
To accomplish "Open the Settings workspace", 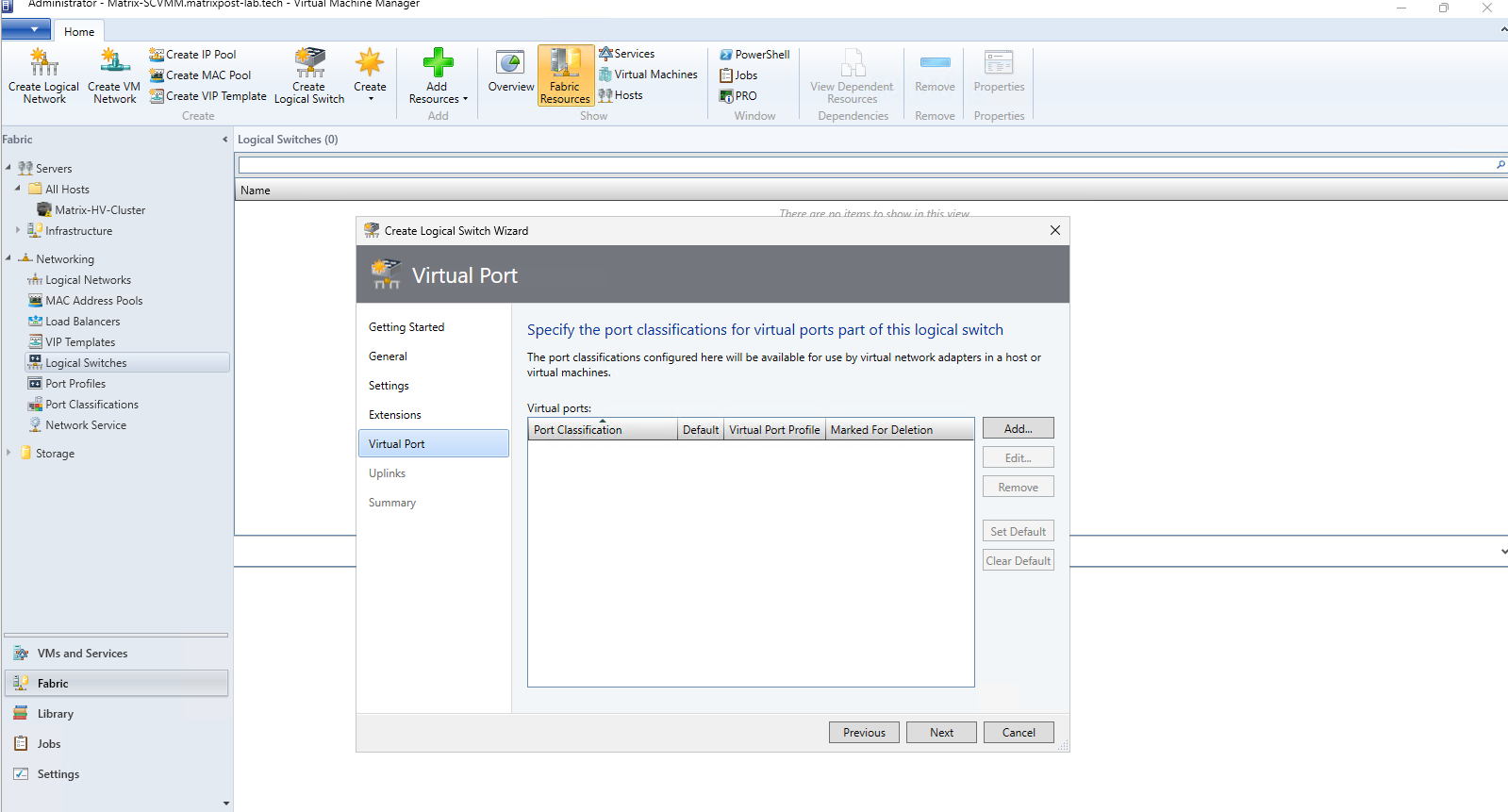I will click(x=116, y=774).
